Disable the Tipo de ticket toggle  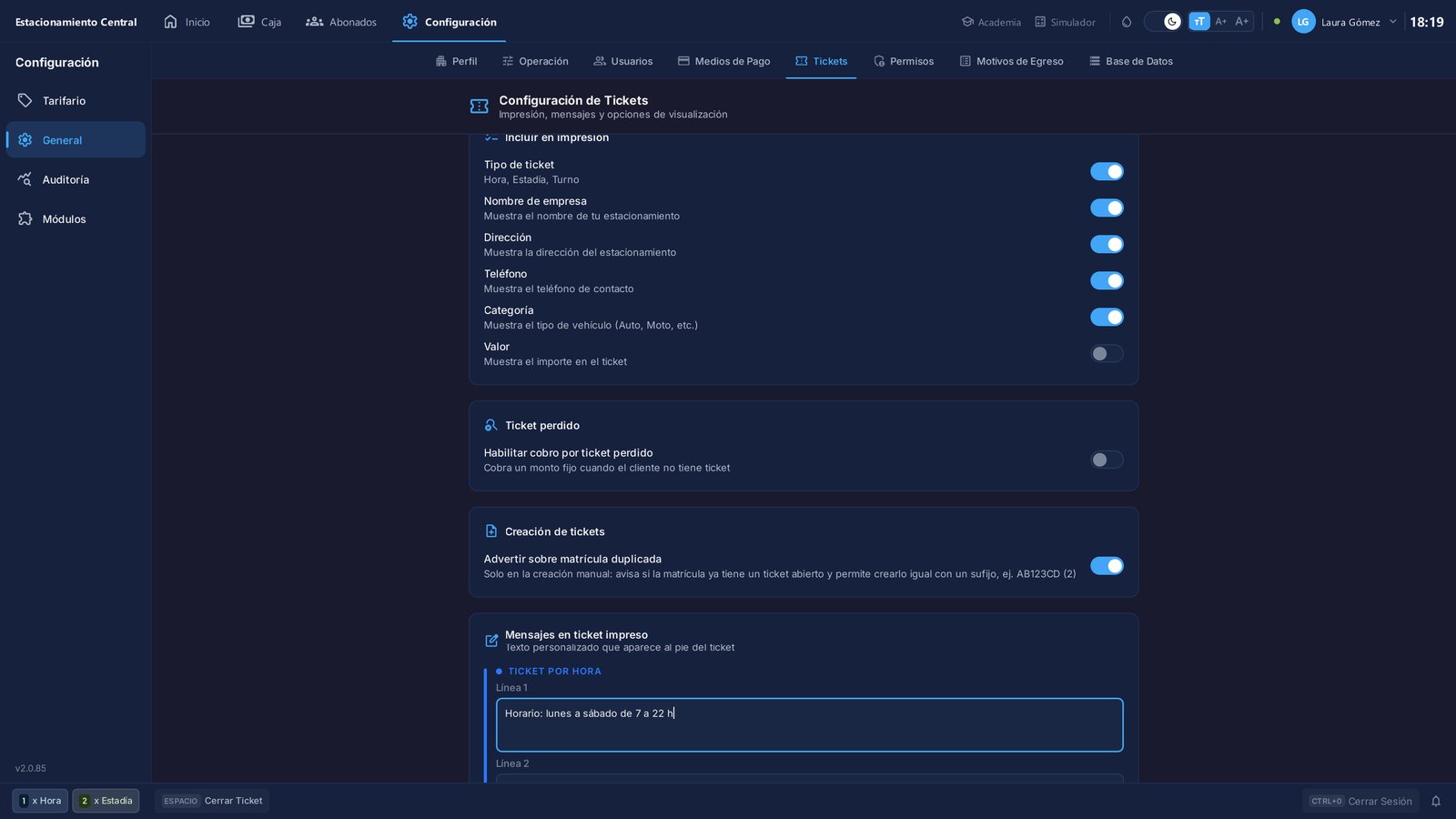(x=1107, y=172)
